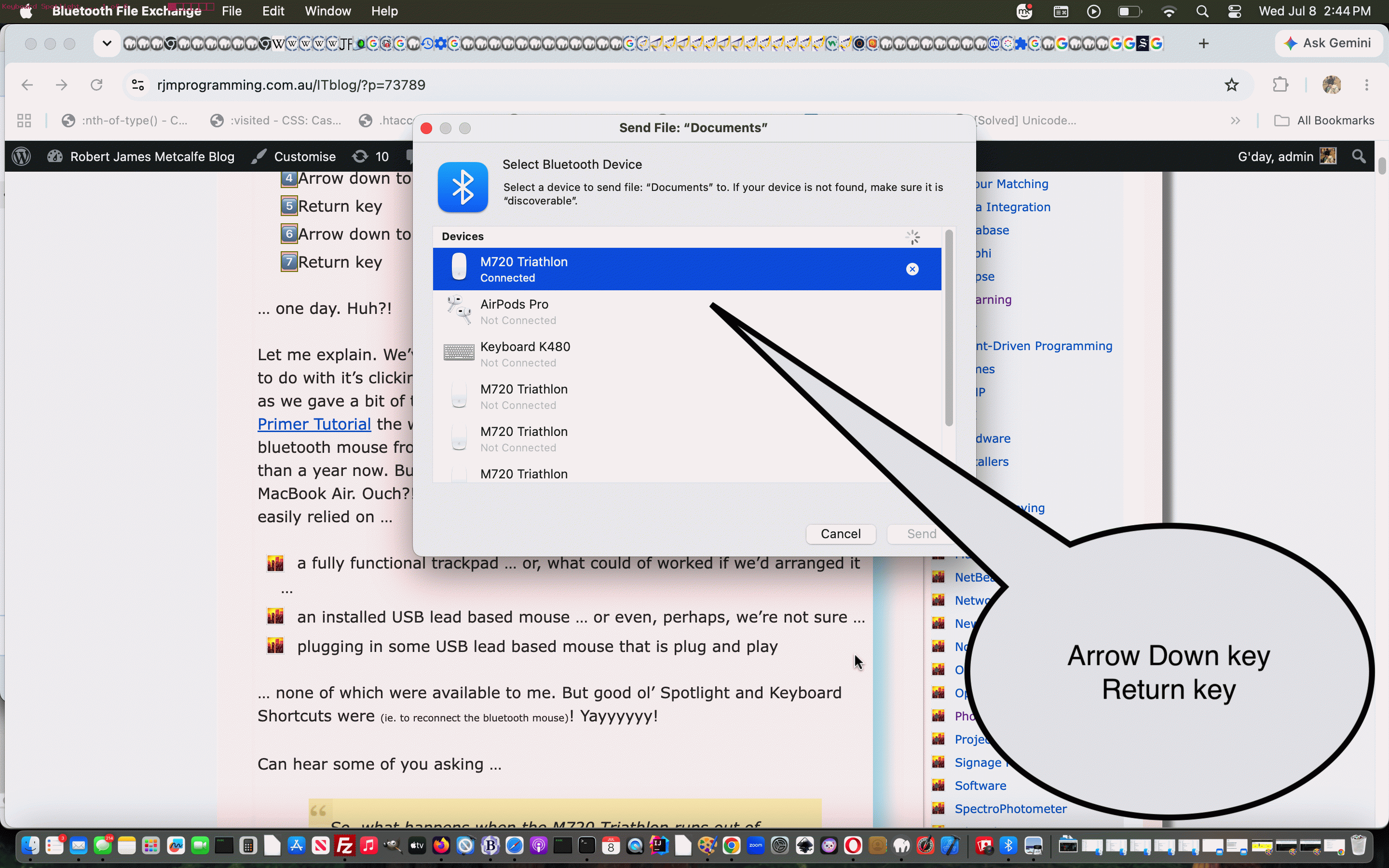Open the Trash in the Dock
The width and height of the screenshot is (1389, 868).
coord(1358,846)
